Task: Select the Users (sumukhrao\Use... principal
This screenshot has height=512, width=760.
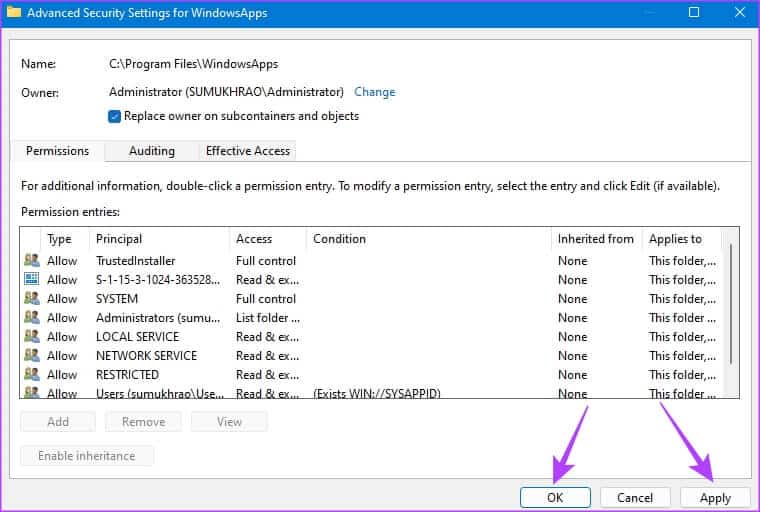Action: click(x=160, y=394)
